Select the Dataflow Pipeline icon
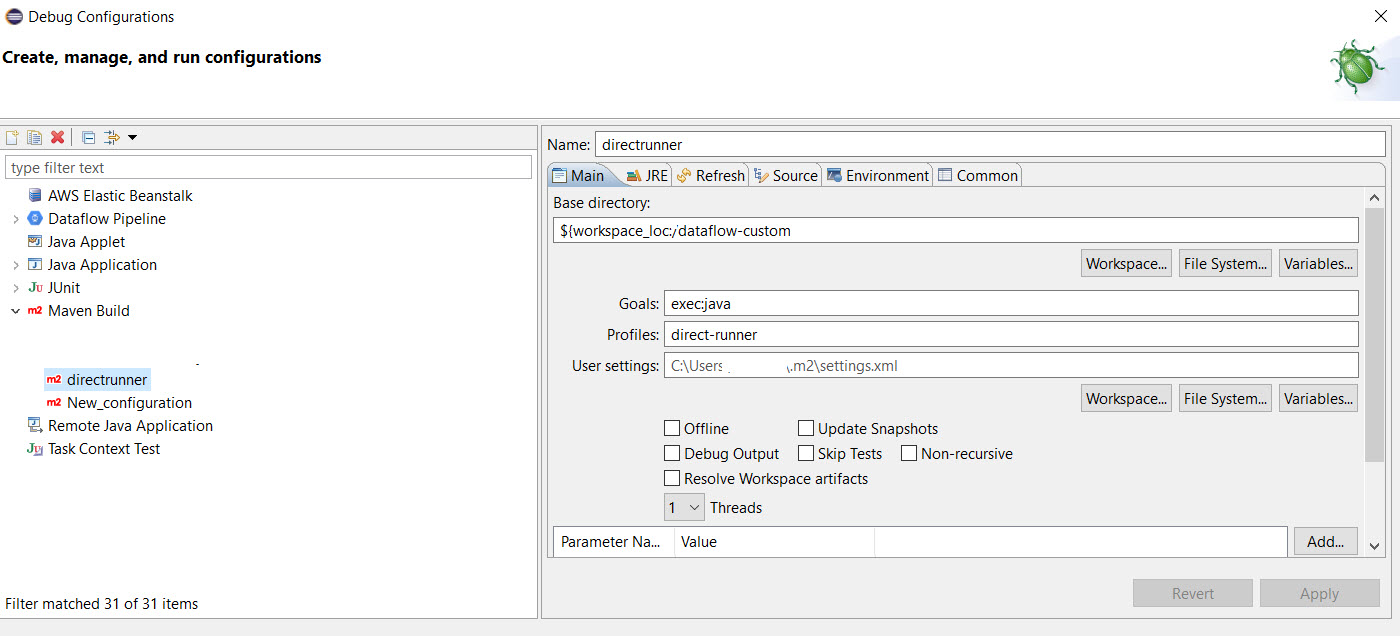The image size is (1400, 636). point(35,219)
